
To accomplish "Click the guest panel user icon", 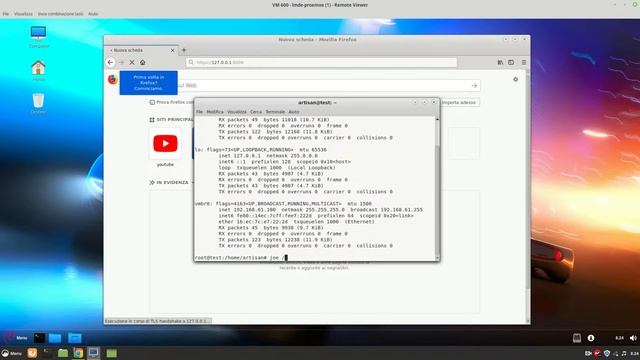I will click(x=591, y=338).
